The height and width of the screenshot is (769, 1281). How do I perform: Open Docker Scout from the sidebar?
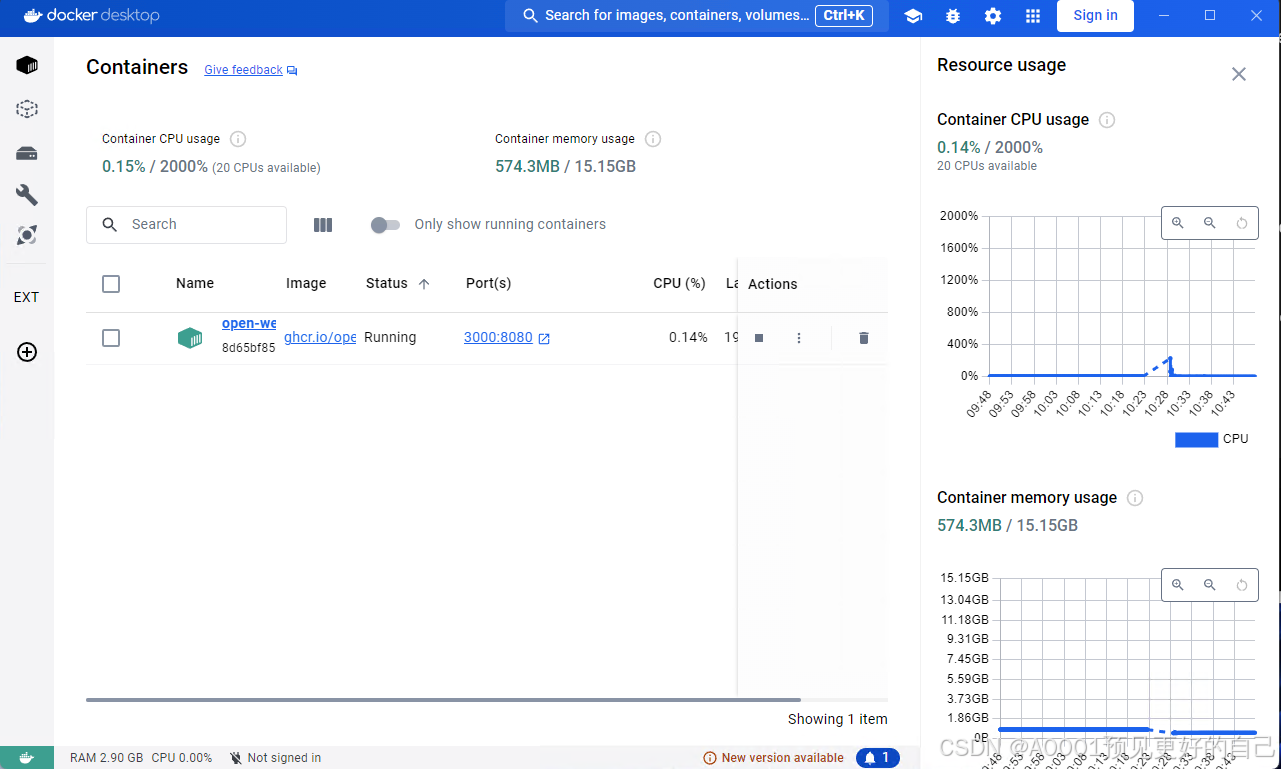pos(26,234)
